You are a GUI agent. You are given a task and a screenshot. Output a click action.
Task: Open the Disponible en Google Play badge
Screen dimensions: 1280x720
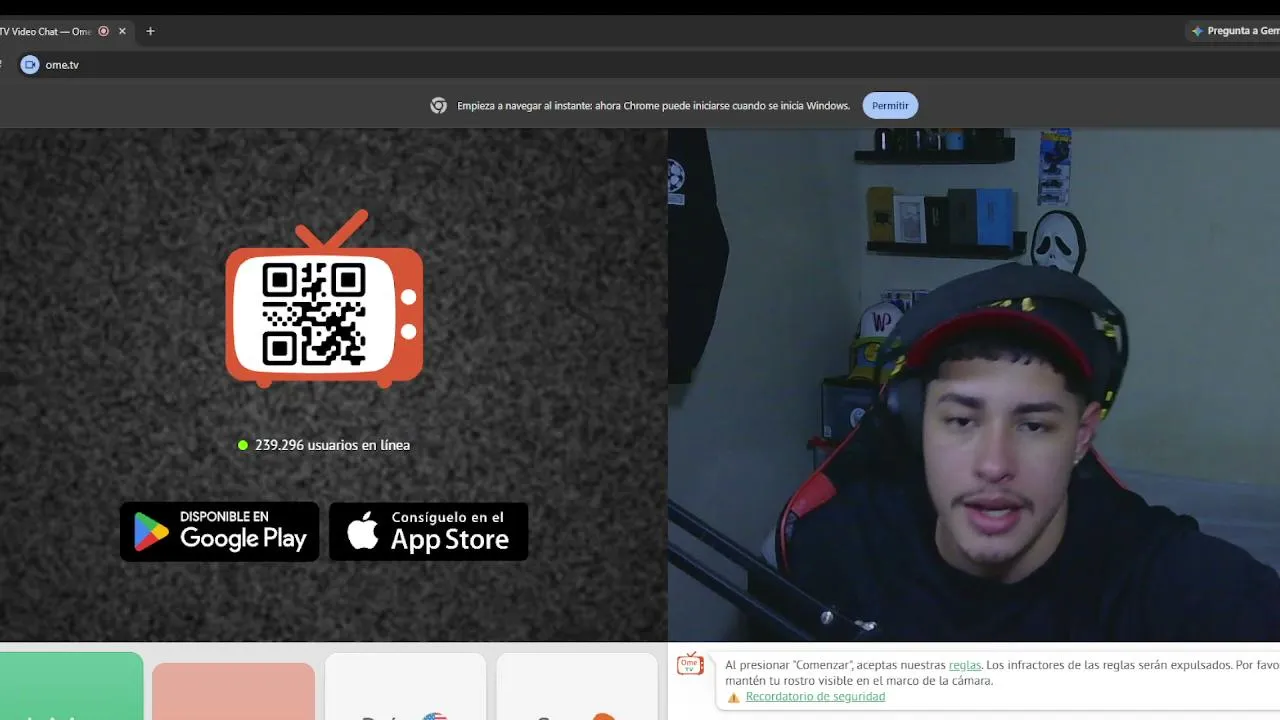220,531
